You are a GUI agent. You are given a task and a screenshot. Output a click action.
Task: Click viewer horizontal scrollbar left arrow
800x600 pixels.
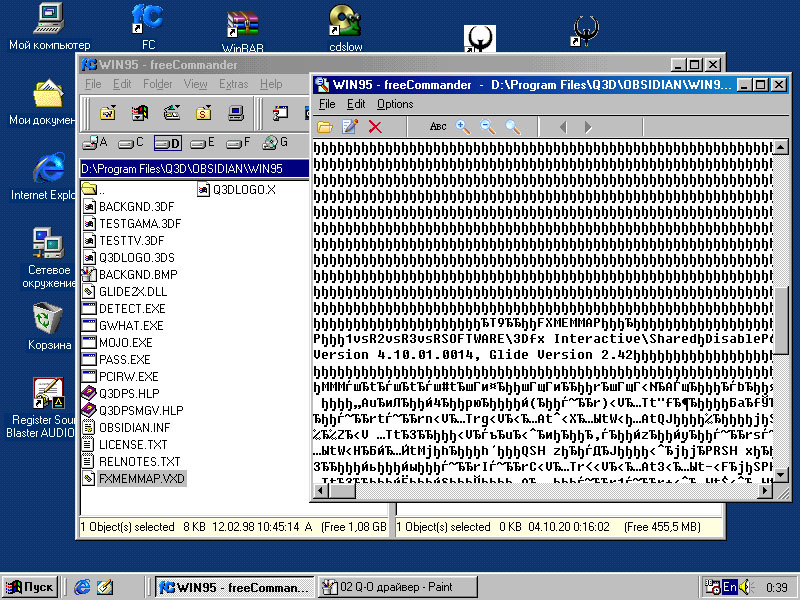pos(321,491)
